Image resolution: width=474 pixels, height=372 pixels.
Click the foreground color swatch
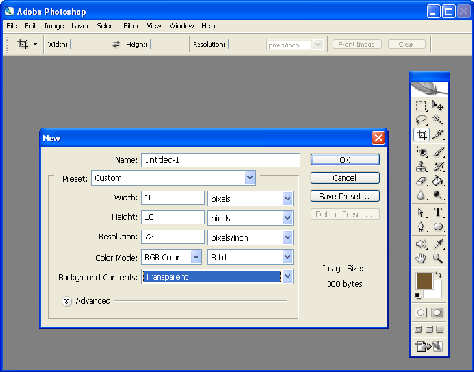(x=424, y=281)
